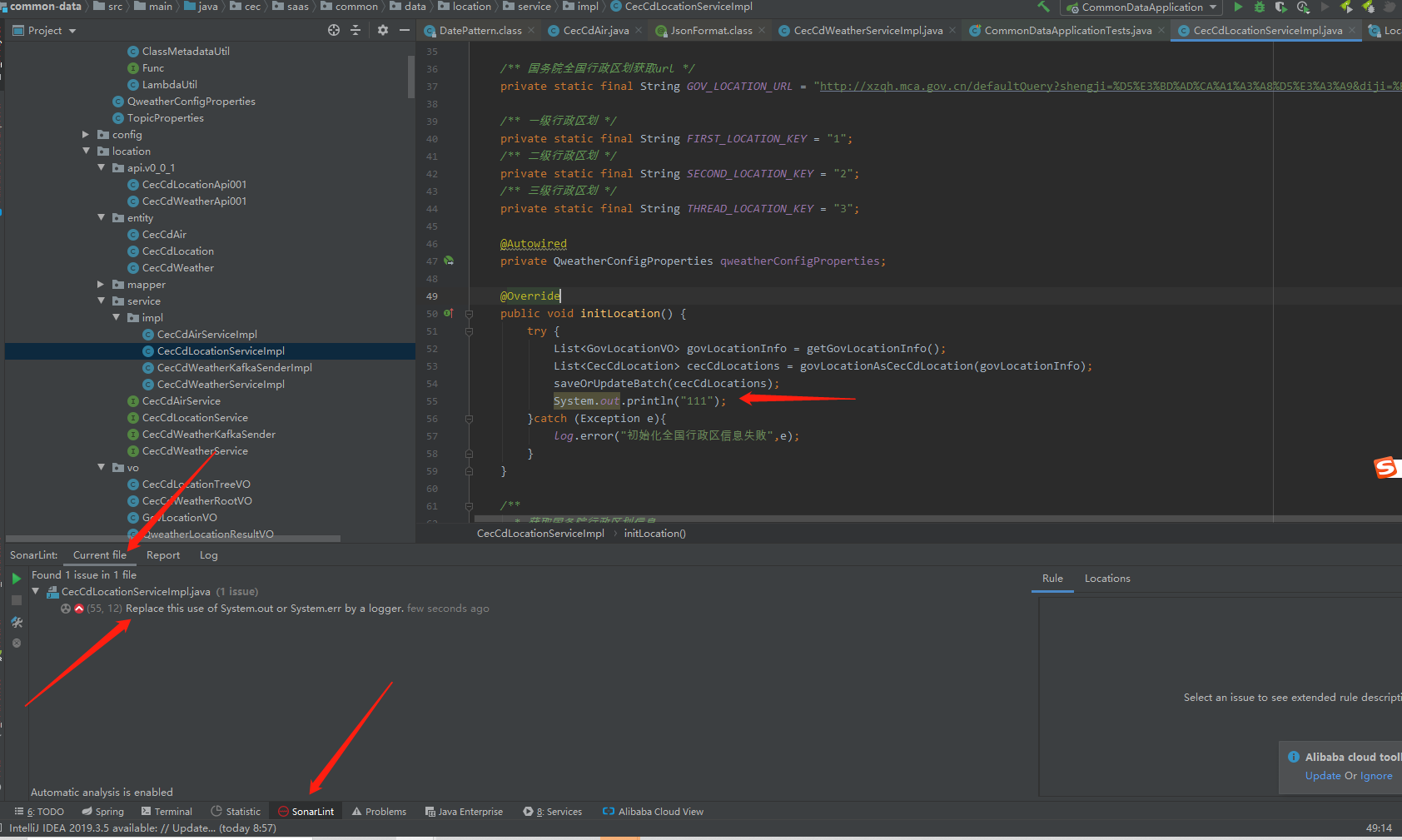
Task: Open the GOV_LOCATION_URL hyperlink in code
Action: point(1110,86)
